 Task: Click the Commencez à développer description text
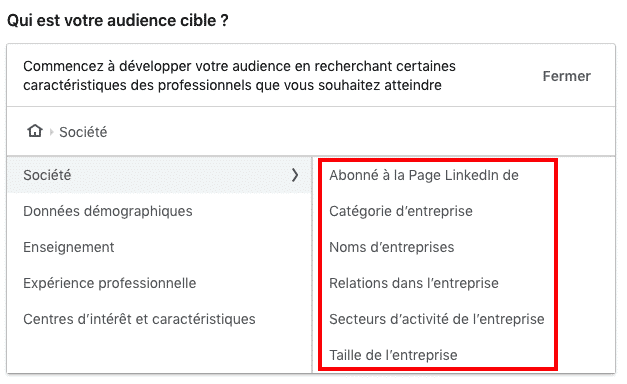coord(239,76)
